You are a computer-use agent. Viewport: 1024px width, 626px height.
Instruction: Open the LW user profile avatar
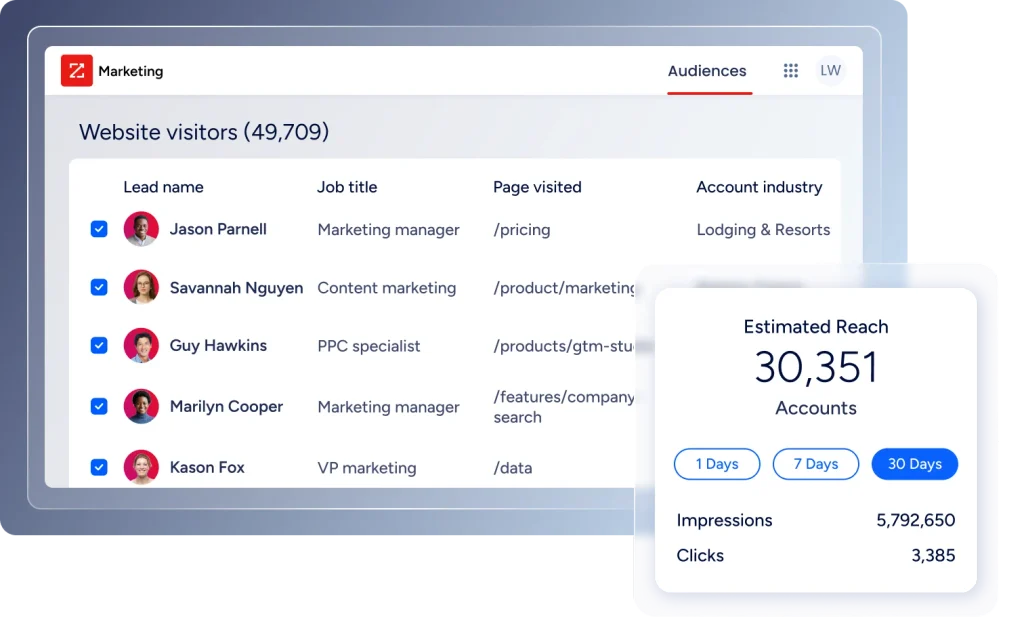pos(830,70)
